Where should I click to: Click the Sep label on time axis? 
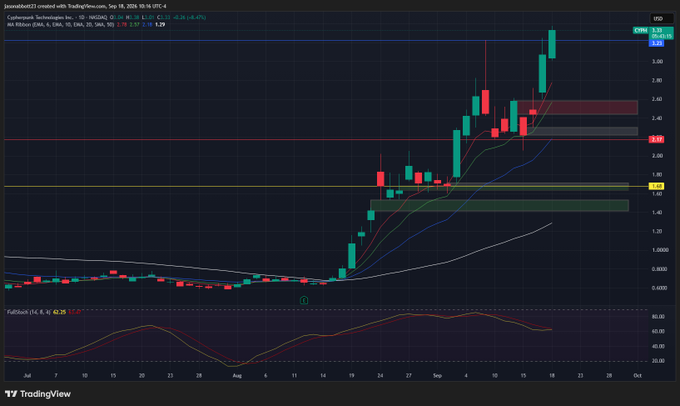coord(437,376)
